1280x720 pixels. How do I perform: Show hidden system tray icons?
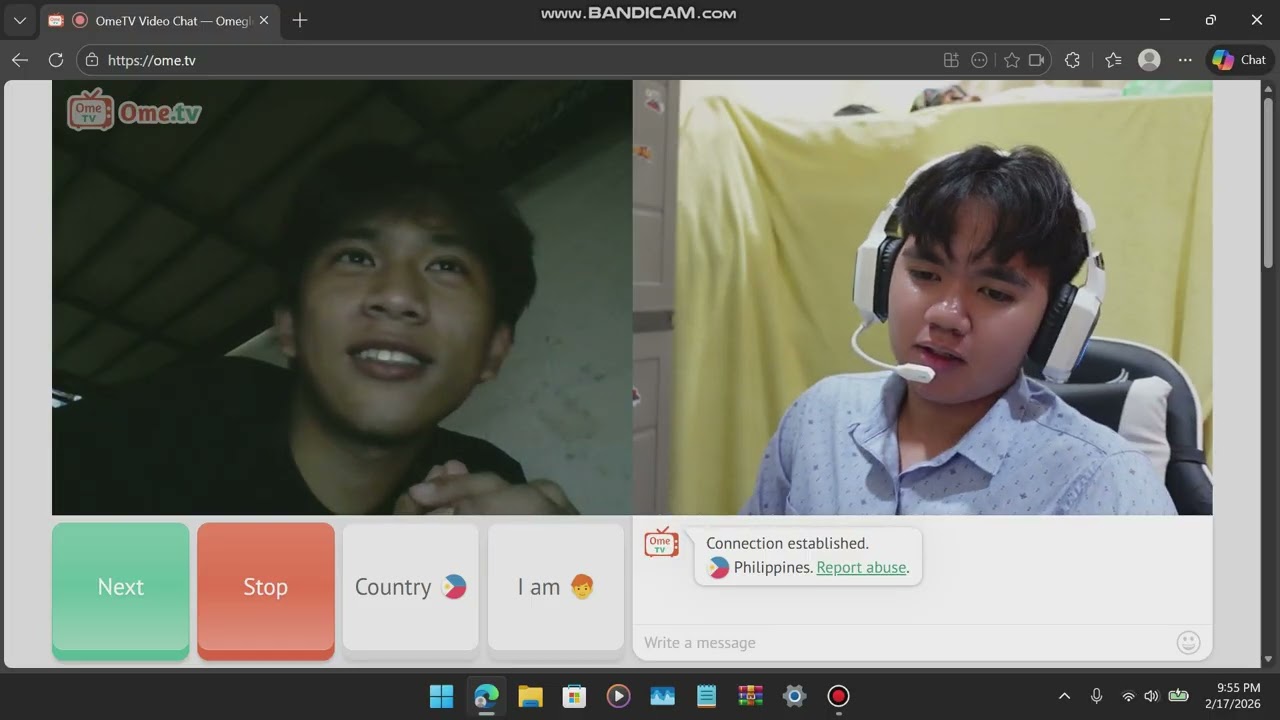point(1064,696)
